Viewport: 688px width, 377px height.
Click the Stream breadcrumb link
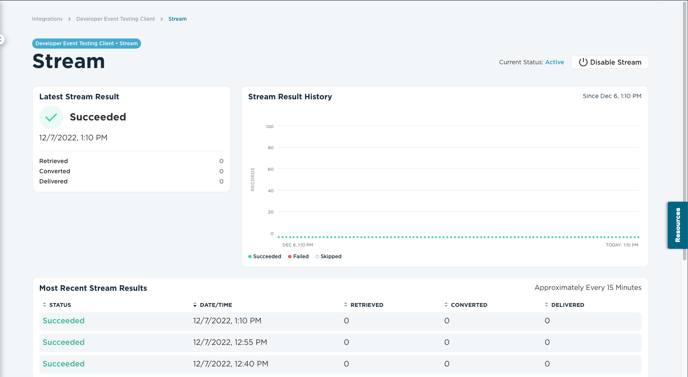(x=178, y=19)
